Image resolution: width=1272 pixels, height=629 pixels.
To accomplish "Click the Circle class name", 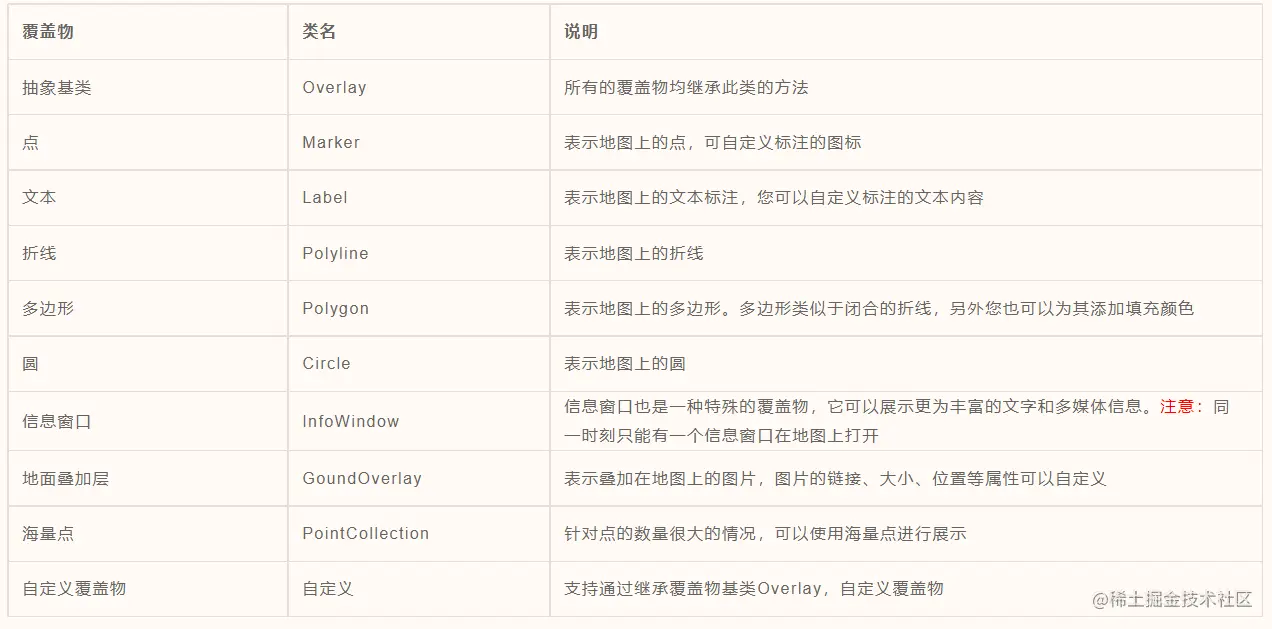I will pos(326,364).
